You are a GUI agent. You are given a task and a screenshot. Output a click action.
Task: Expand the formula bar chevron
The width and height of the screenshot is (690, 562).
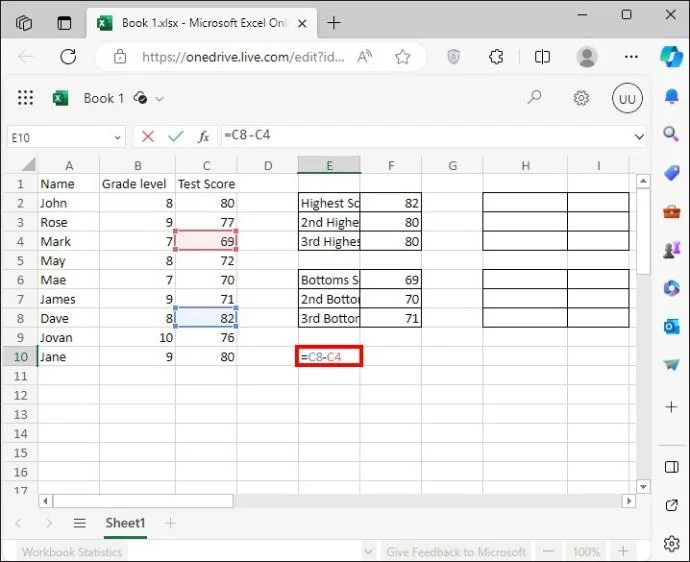coord(639,137)
